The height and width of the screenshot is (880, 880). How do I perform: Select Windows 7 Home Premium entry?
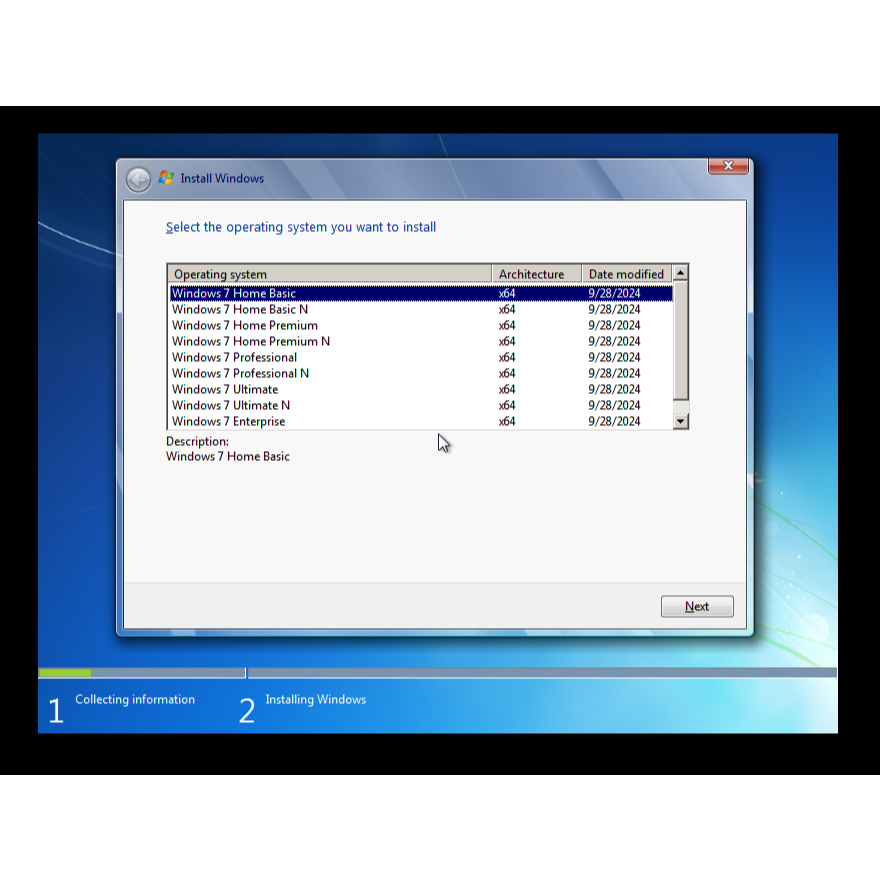[421, 326]
